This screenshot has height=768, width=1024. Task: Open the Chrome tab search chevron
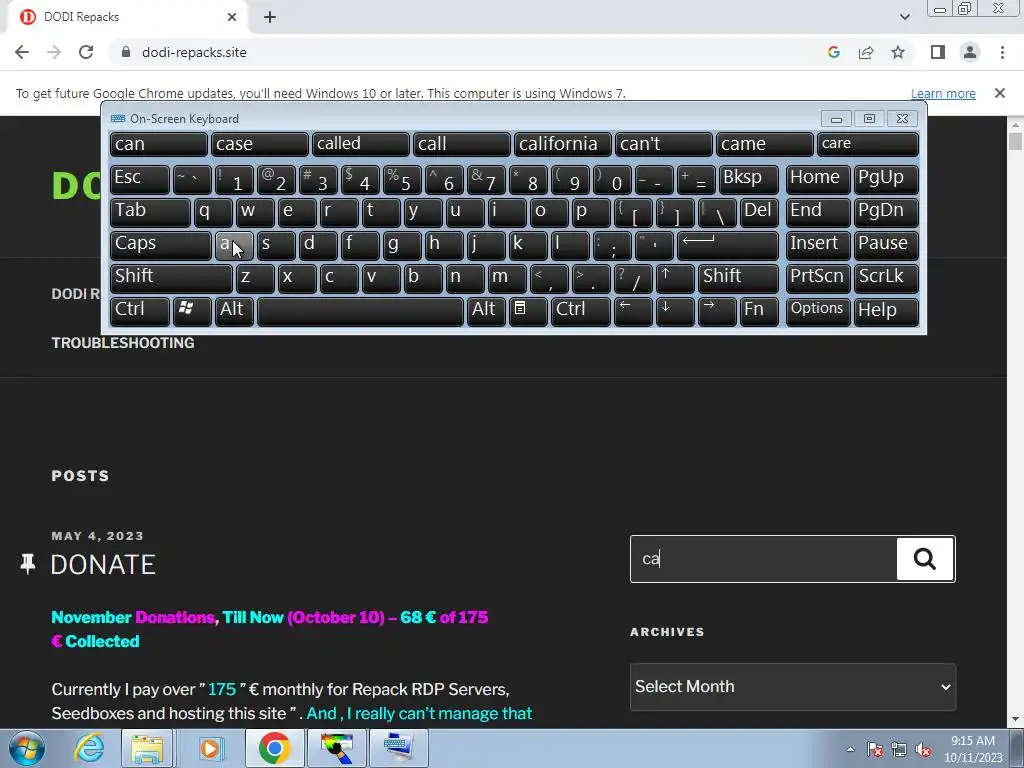pyautogui.click(x=904, y=17)
